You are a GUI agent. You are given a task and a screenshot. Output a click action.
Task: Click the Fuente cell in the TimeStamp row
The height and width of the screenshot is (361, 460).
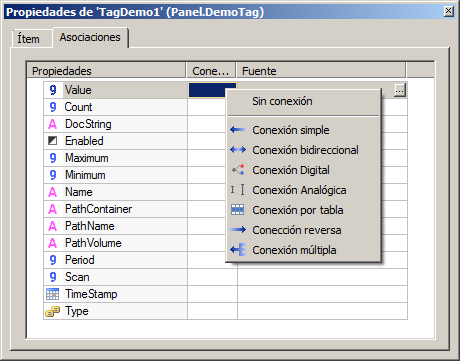[x=322, y=294]
